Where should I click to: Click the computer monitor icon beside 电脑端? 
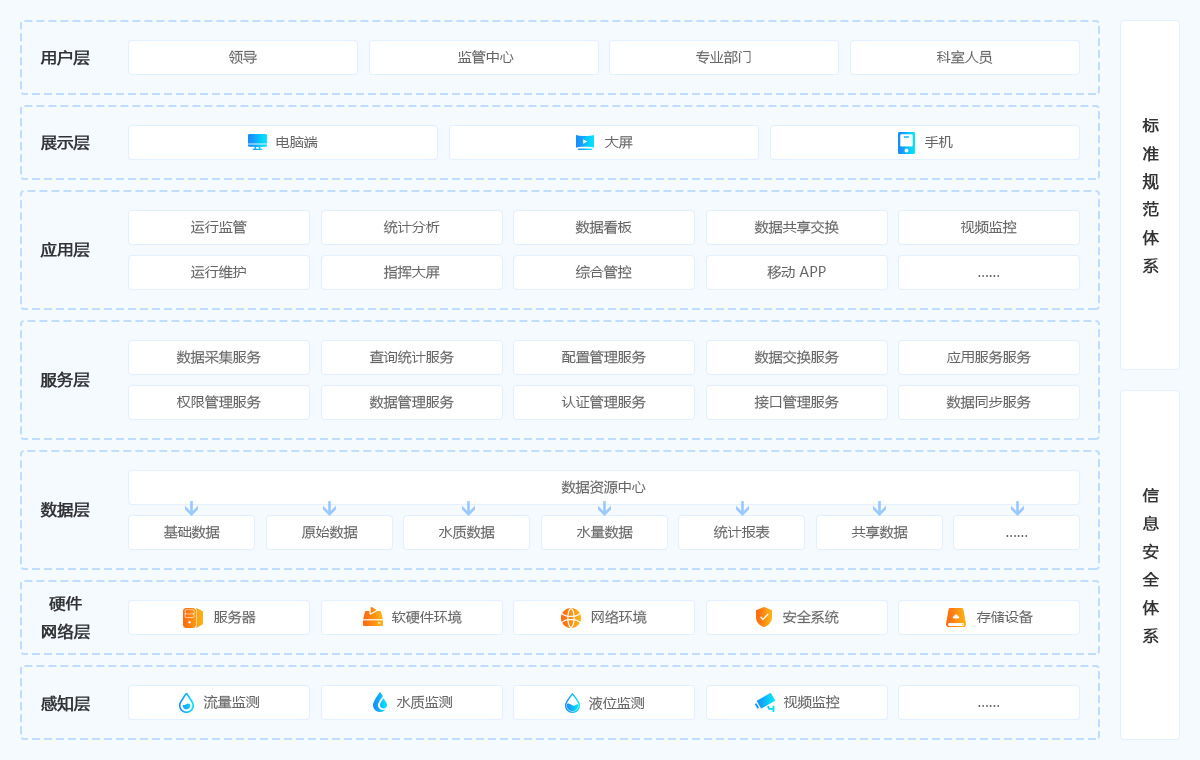coord(257,142)
